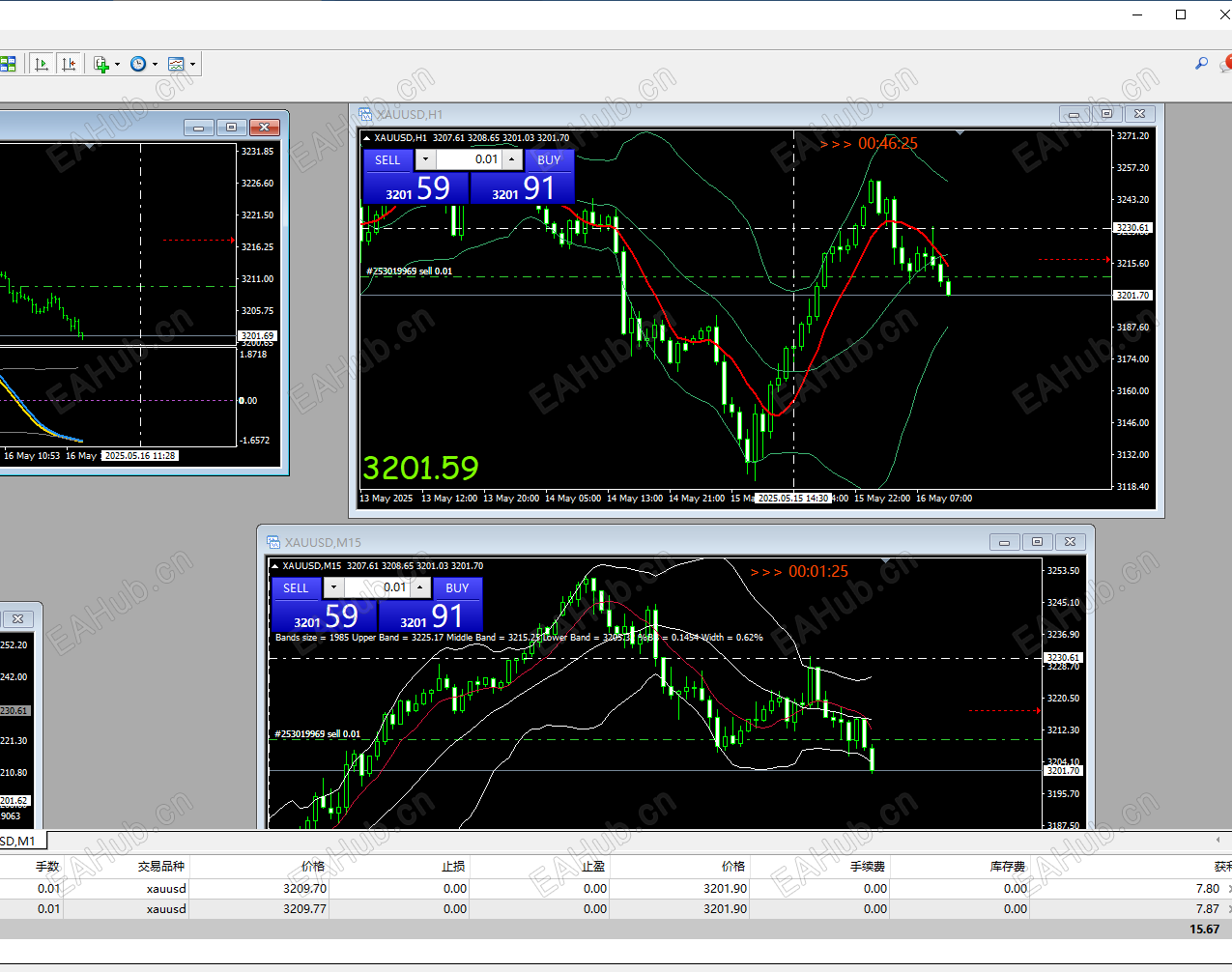Open the Periods dropdown arrow

(155, 65)
